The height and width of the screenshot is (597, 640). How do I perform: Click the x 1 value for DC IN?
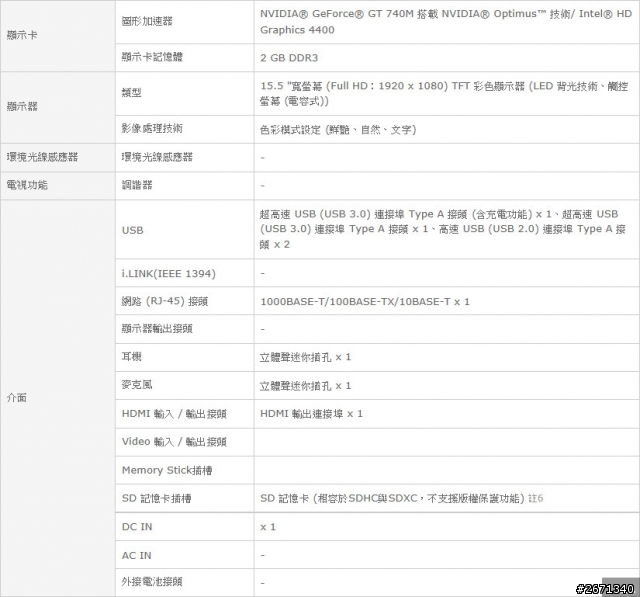(268, 527)
